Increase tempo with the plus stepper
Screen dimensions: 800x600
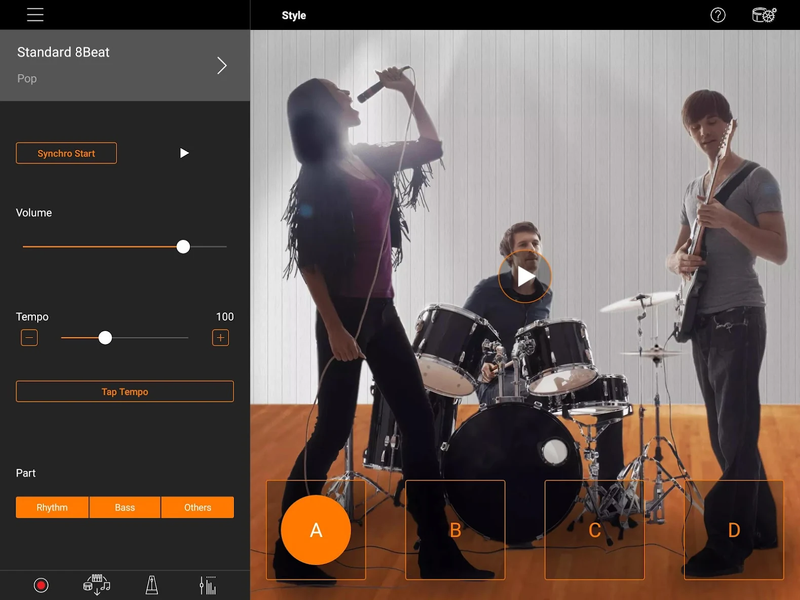221,337
